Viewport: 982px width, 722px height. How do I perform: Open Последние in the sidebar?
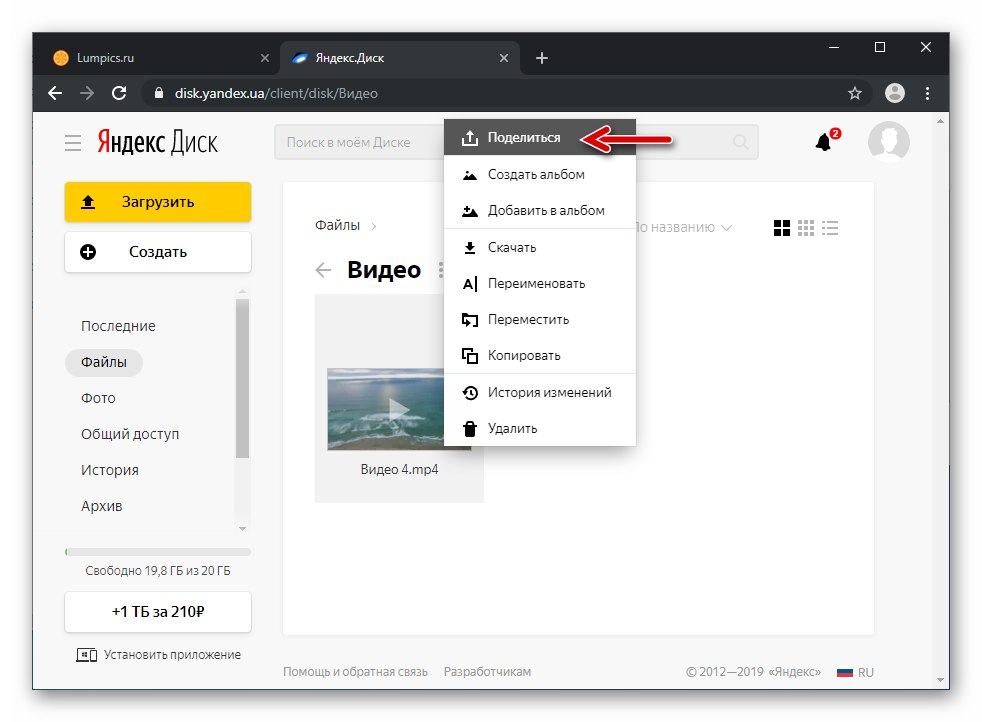tap(118, 326)
